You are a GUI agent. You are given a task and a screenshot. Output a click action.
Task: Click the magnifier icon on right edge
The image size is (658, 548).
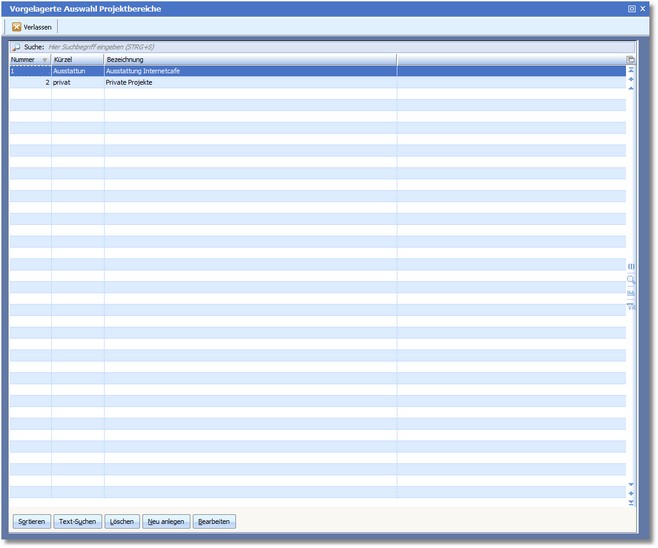pyautogui.click(x=631, y=280)
